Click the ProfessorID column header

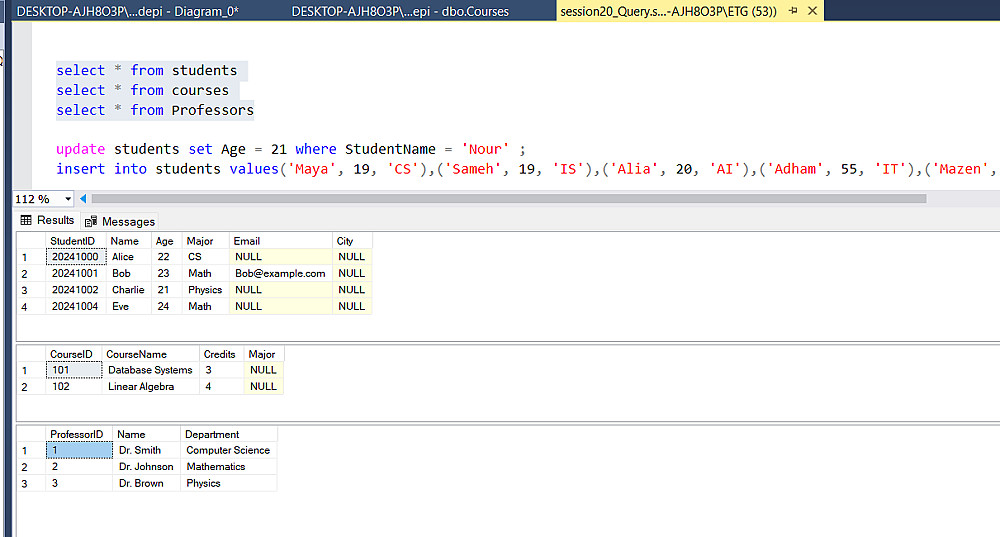pyautogui.click(x=78, y=434)
